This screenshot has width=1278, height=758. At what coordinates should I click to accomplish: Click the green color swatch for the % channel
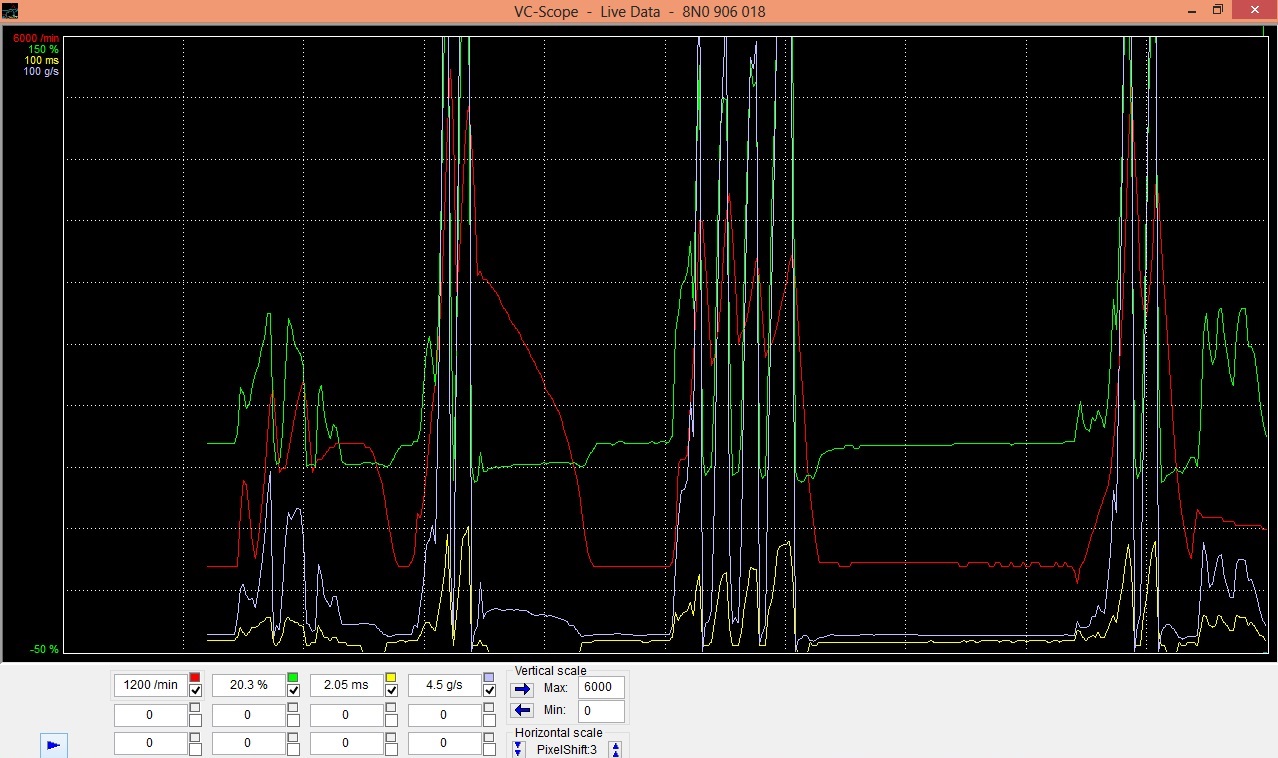(x=293, y=678)
